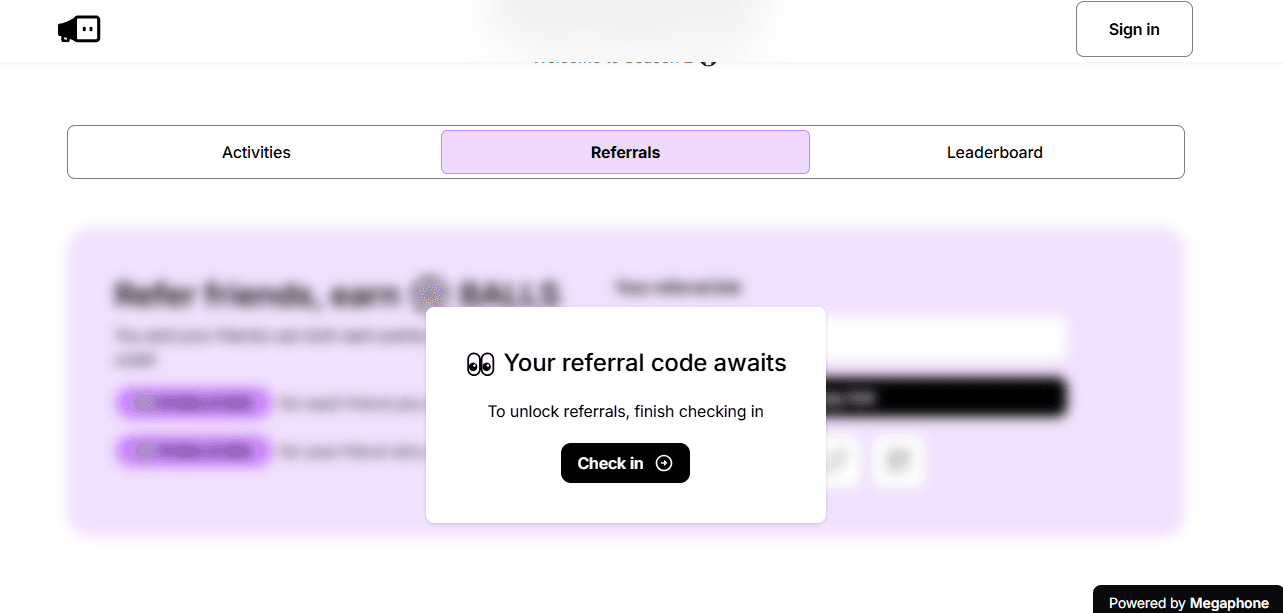This screenshot has width=1283, height=613.
Task: Click the "Your referral code awaits" heading
Action: point(645,363)
